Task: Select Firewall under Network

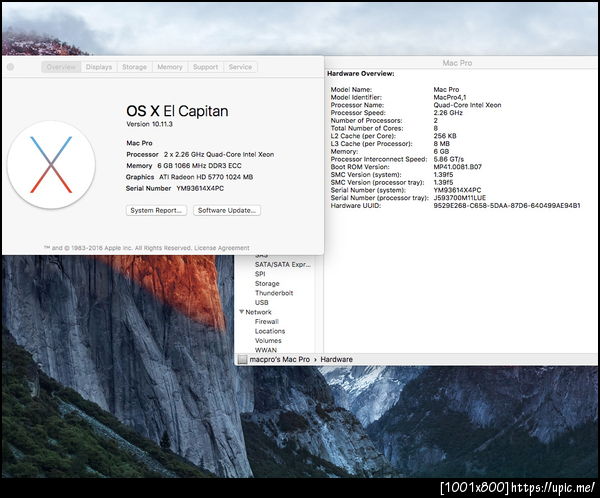Action: pyautogui.click(x=267, y=322)
